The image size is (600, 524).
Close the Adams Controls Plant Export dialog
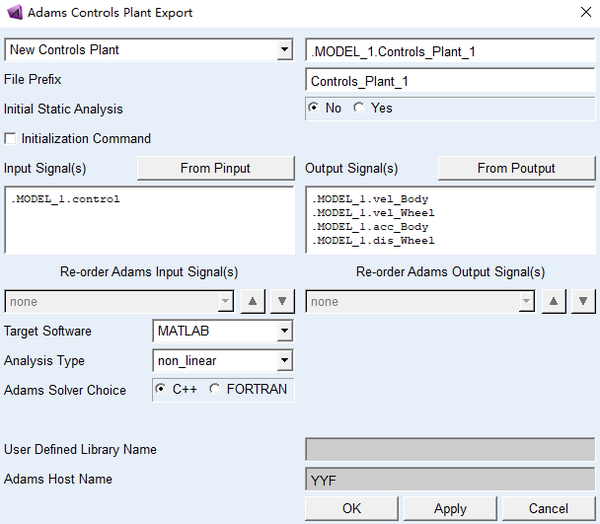click(585, 13)
